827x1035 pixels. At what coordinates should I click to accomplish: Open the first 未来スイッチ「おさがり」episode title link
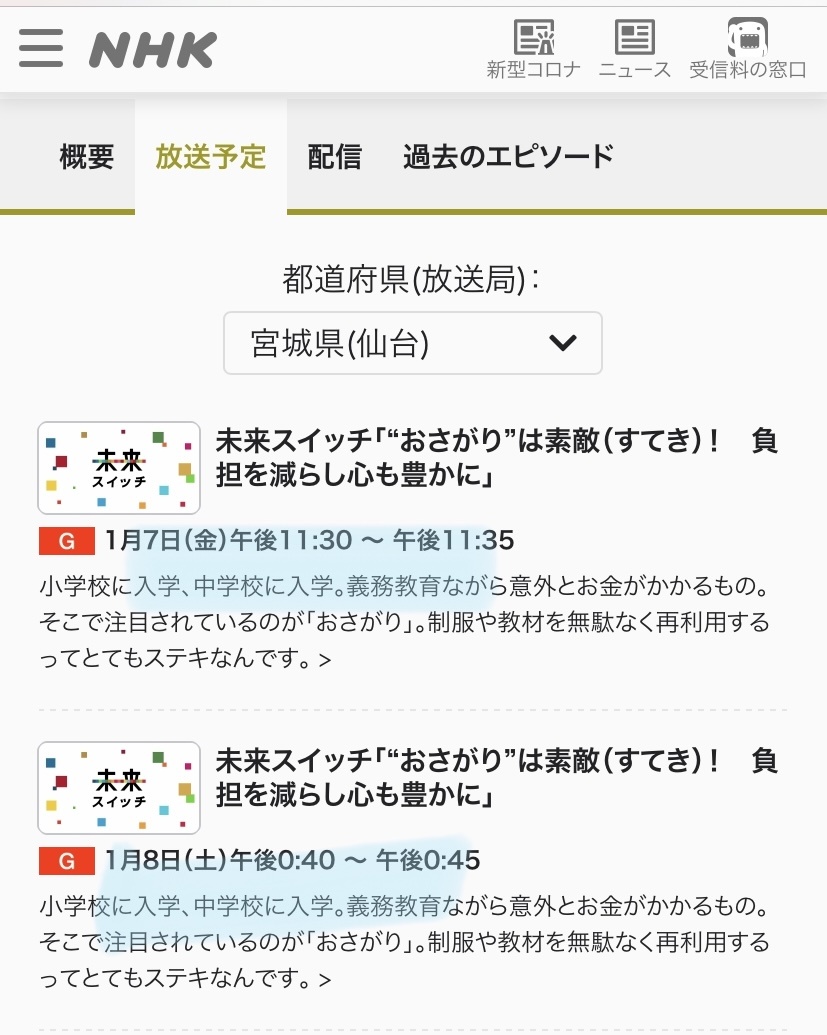(496, 457)
